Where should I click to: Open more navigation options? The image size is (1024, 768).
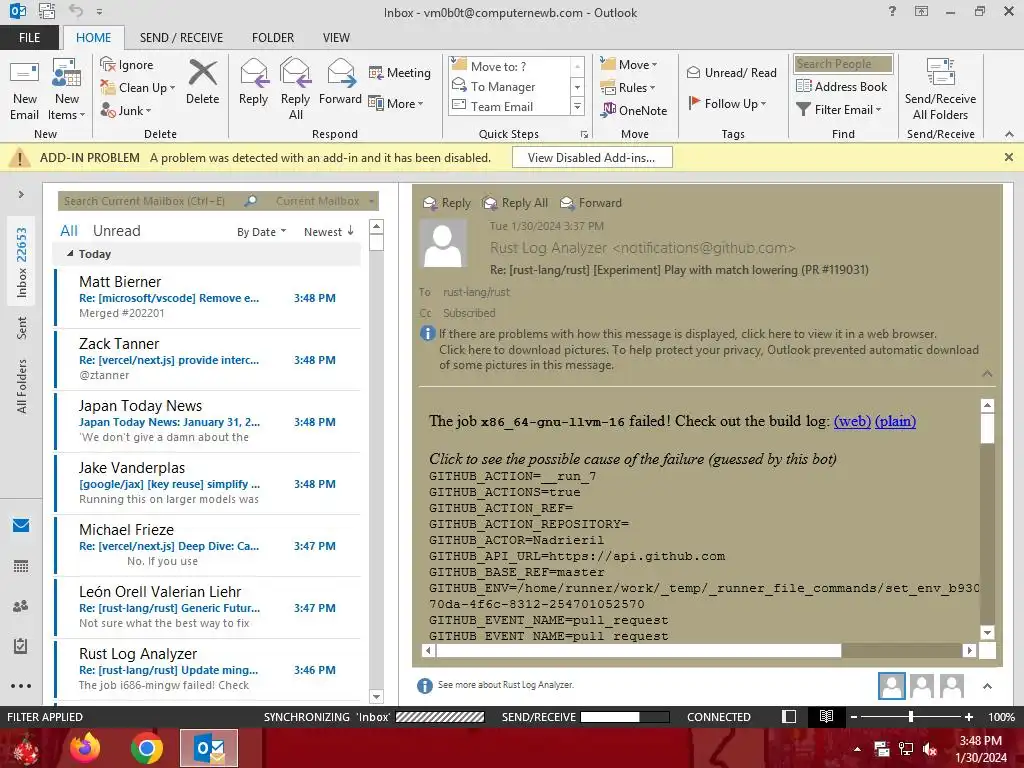pyautogui.click(x=21, y=686)
